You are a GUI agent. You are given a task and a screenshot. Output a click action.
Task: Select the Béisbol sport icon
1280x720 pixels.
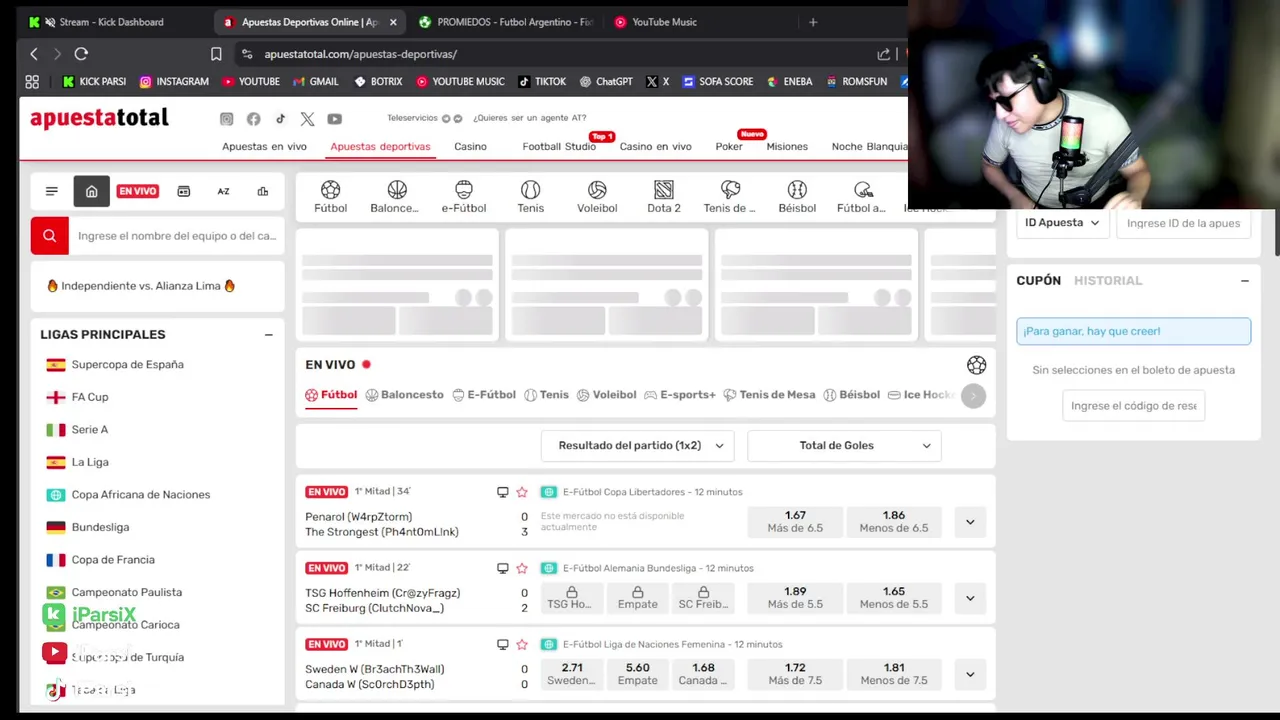click(797, 197)
